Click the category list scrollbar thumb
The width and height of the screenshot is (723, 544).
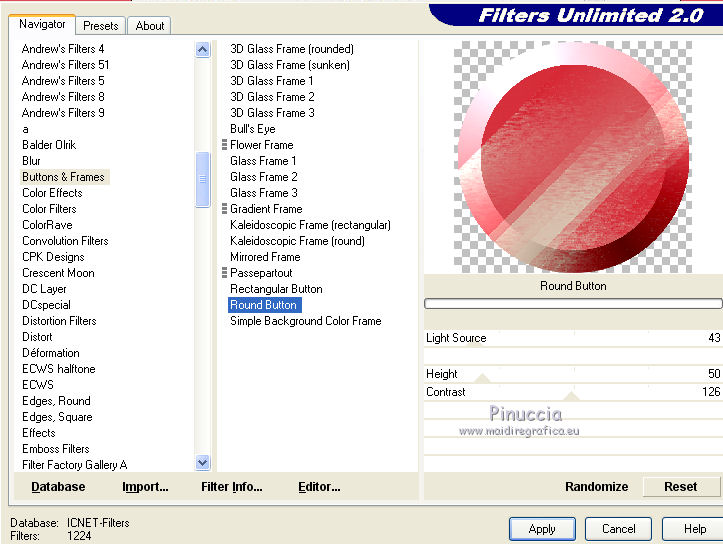pos(202,179)
